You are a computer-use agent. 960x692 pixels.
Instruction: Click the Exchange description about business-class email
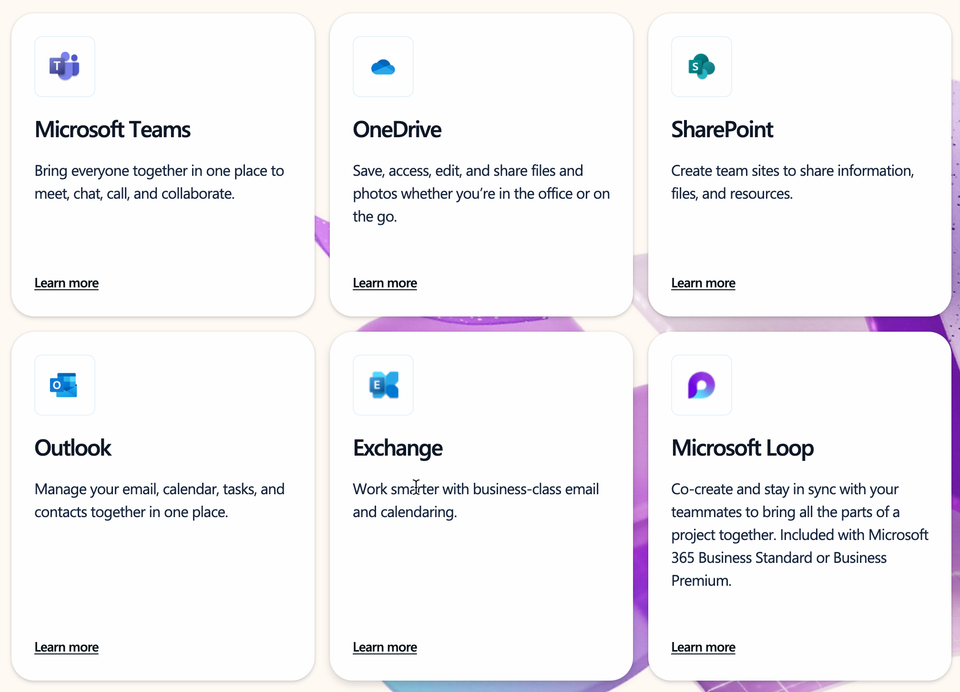pos(476,500)
